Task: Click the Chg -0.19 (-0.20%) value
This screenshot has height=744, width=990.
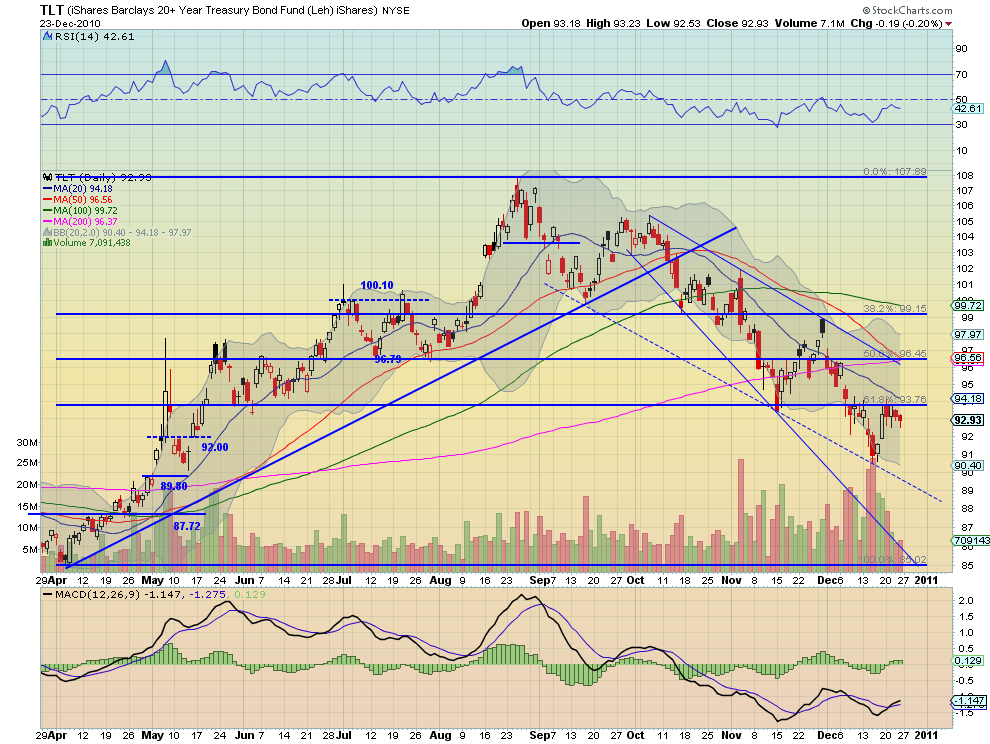Action: click(897, 23)
